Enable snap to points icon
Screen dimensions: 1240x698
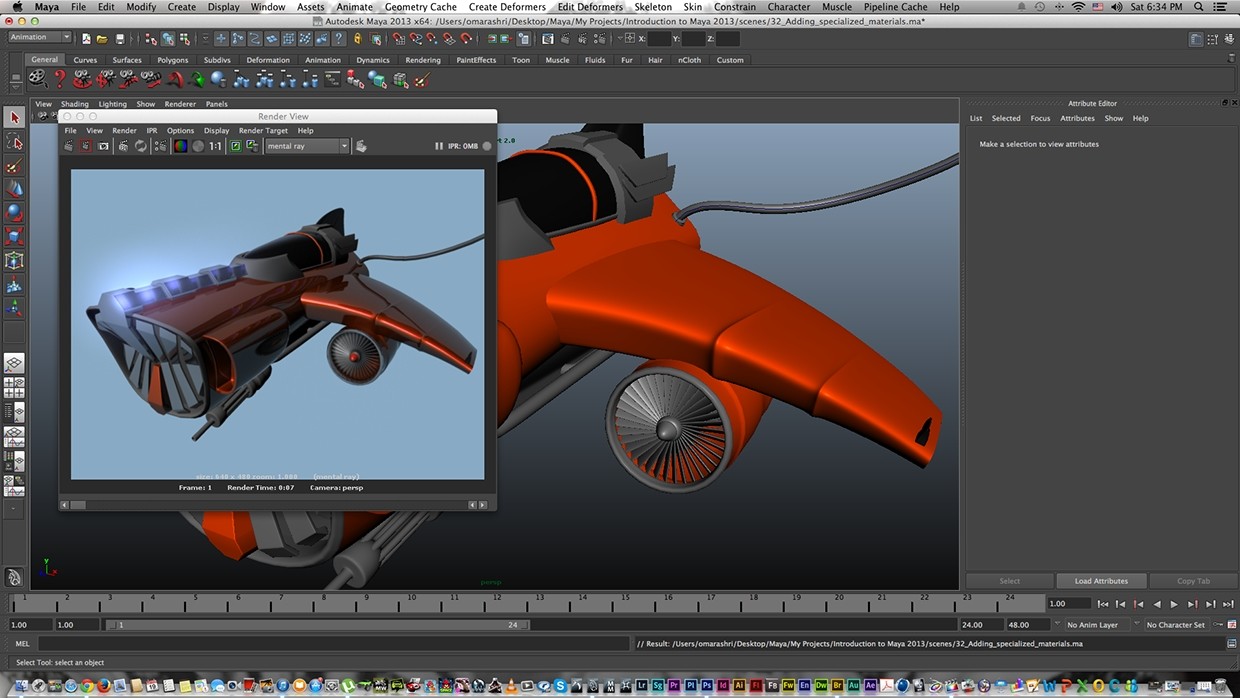point(434,39)
